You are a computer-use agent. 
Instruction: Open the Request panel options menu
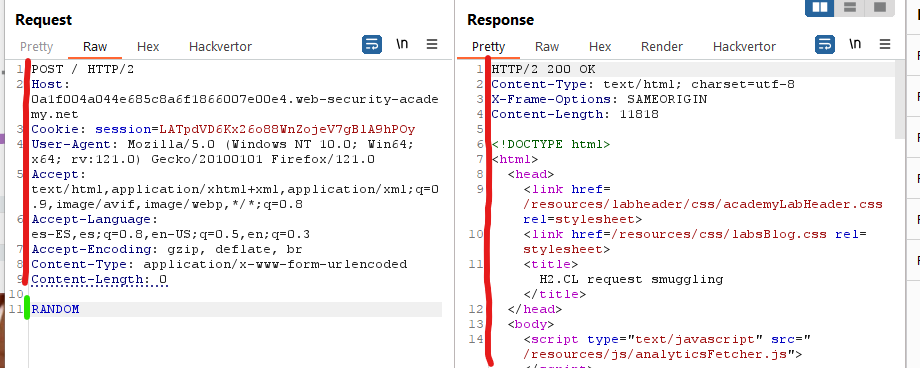coord(432,45)
